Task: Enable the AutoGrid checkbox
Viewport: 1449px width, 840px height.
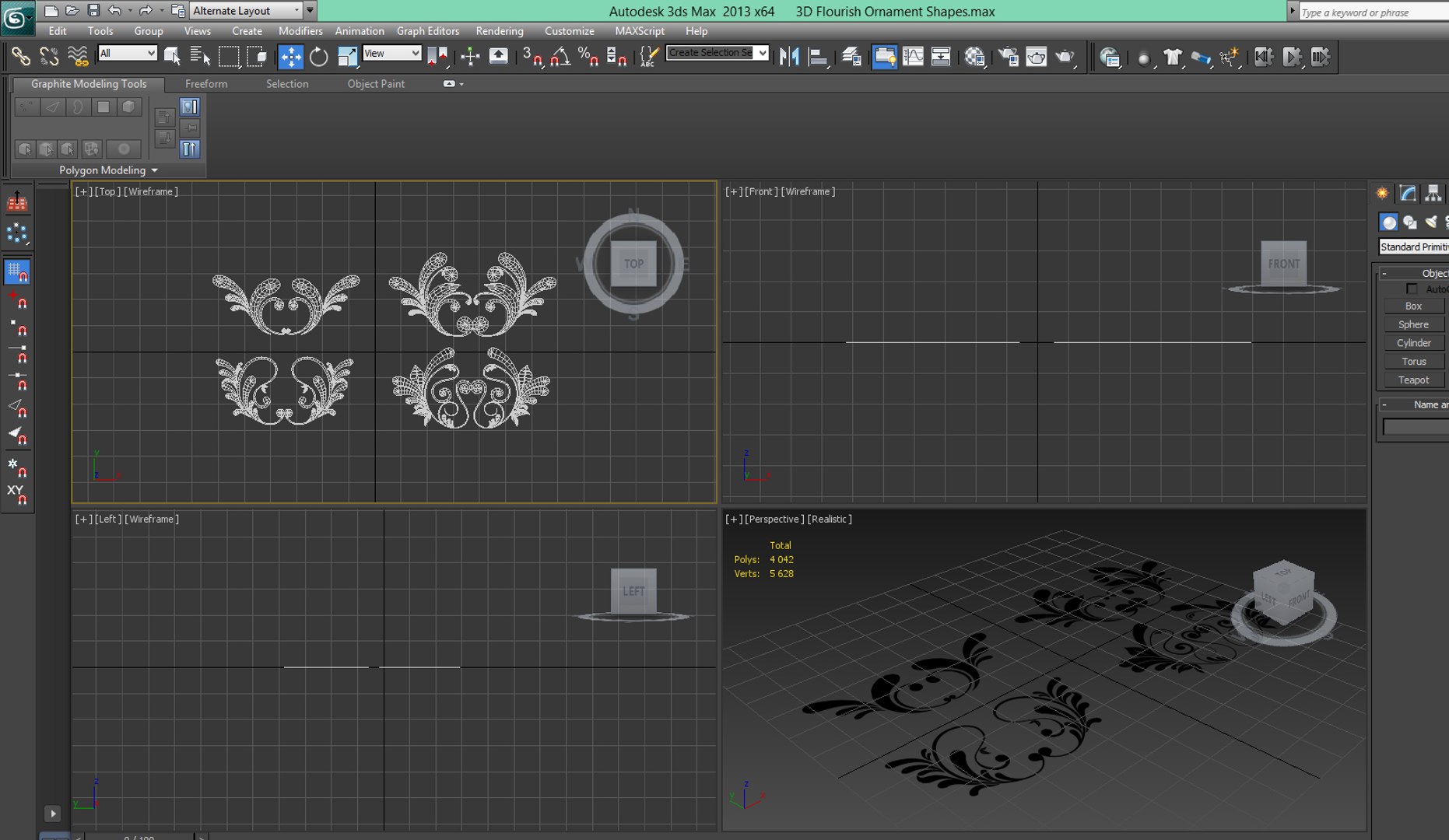Action: pyautogui.click(x=1412, y=289)
